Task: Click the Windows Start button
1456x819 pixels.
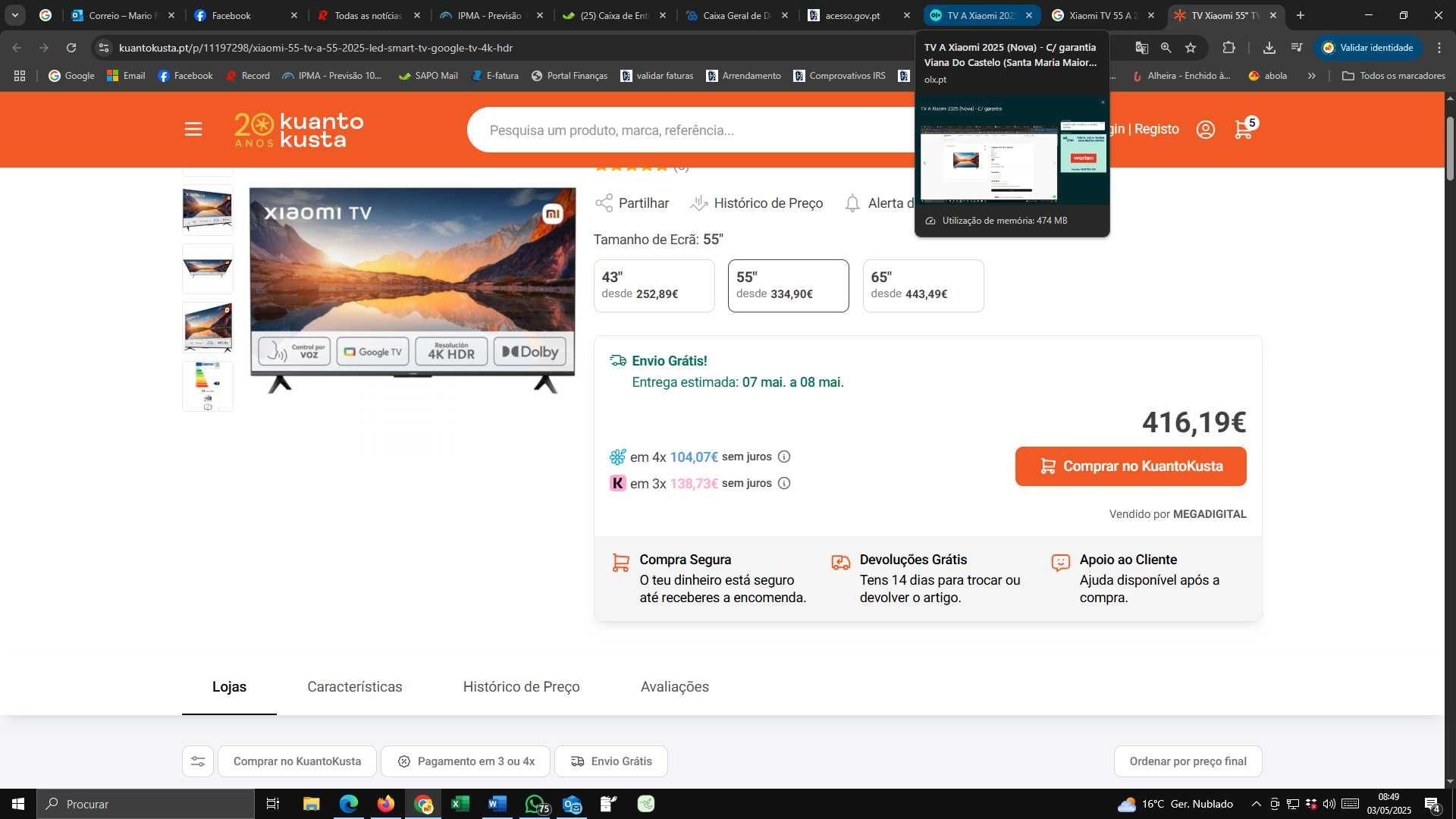Action: 18,804
